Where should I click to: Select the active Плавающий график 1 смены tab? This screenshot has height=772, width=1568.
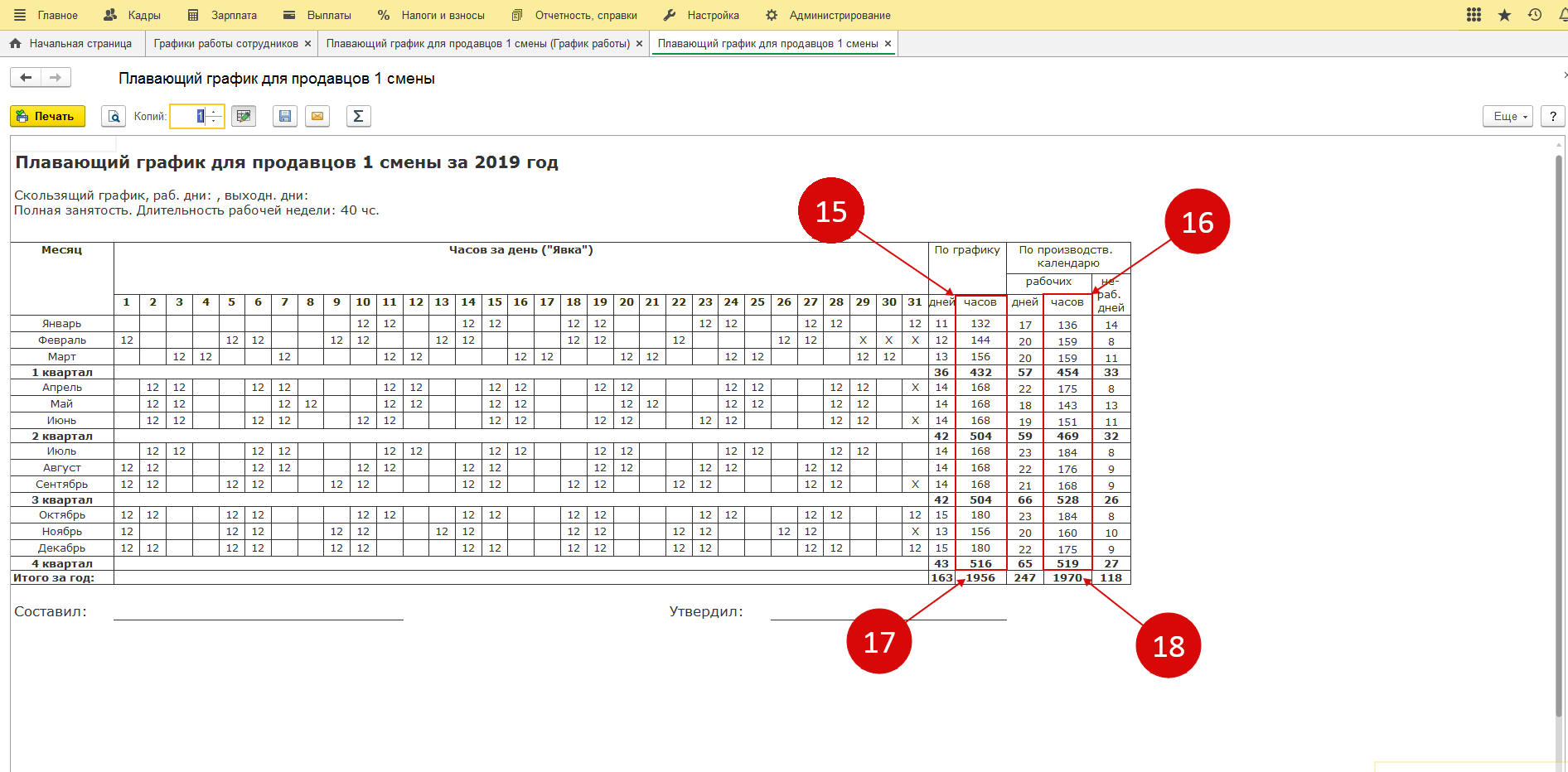pos(767,43)
